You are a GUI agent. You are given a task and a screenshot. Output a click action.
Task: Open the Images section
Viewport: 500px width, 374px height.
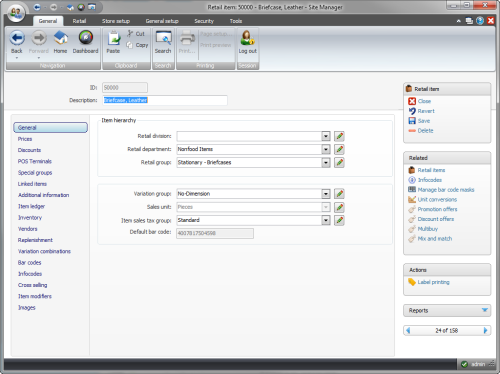click(27, 308)
